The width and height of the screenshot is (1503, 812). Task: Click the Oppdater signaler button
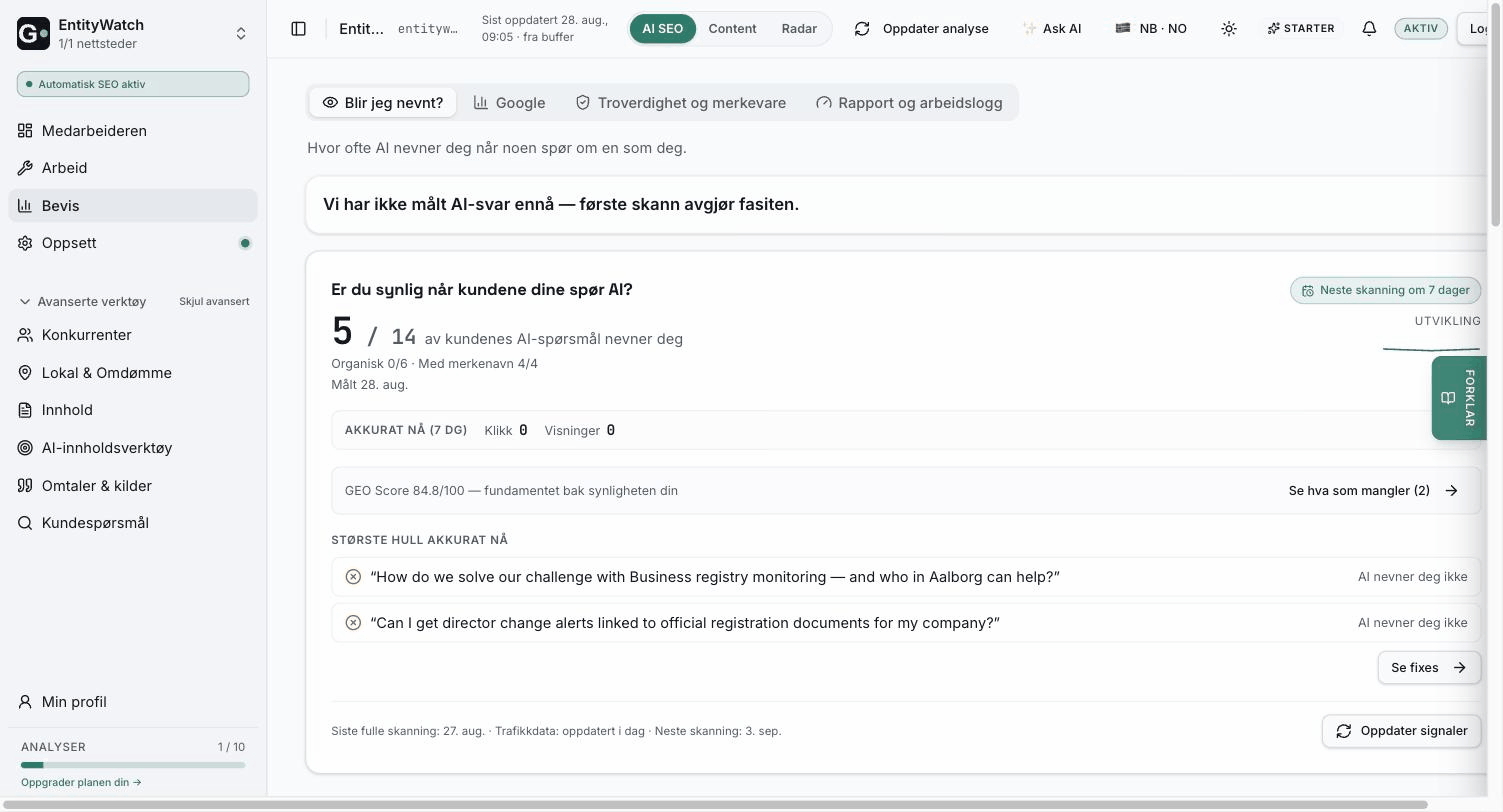tap(1401, 731)
